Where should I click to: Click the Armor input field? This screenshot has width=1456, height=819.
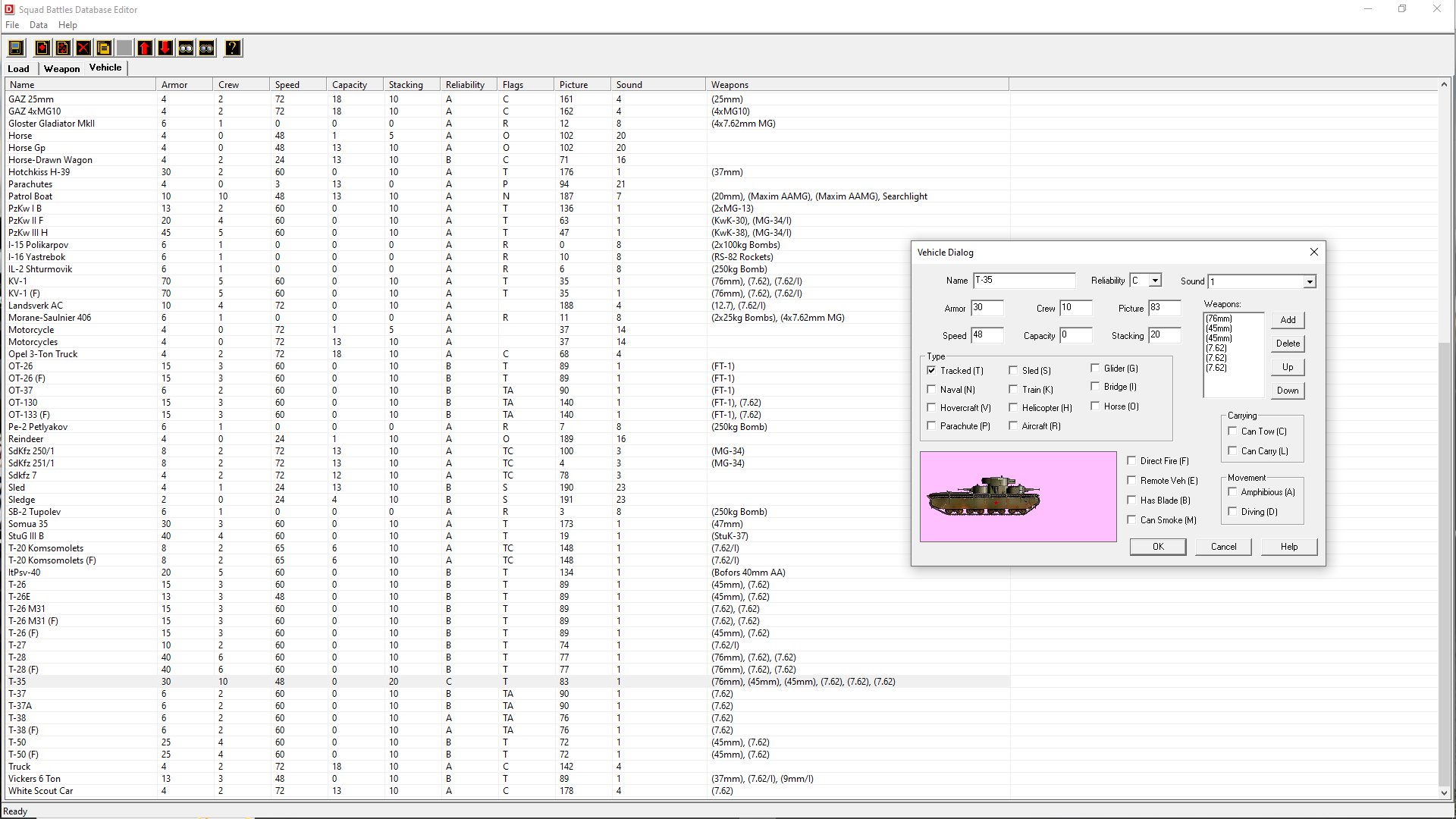pyautogui.click(x=987, y=308)
